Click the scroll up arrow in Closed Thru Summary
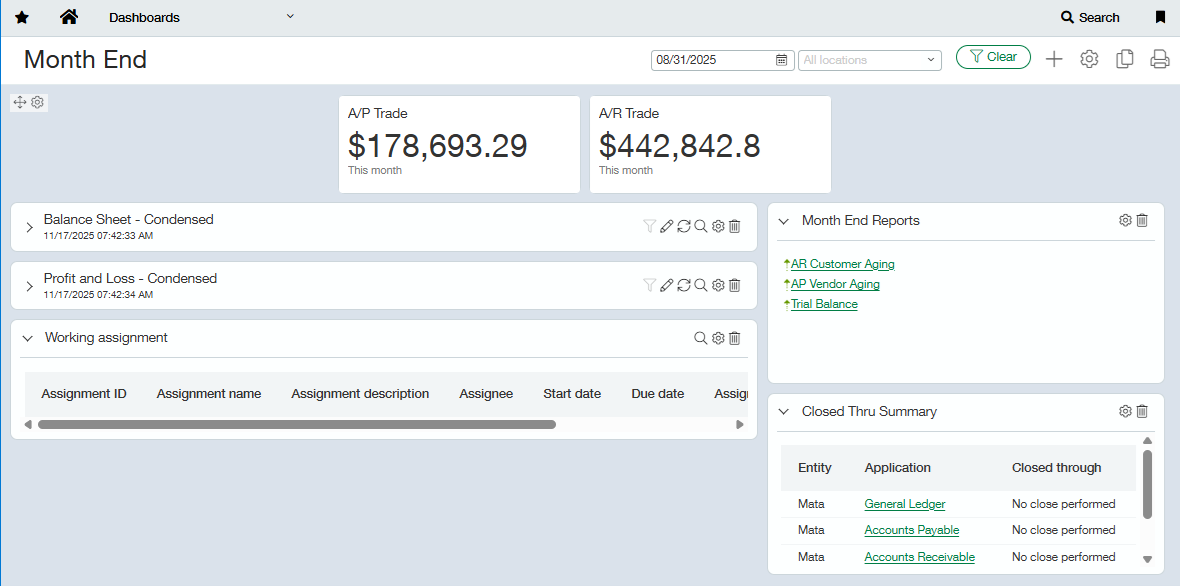 pyautogui.click(x=1147, y=441)
